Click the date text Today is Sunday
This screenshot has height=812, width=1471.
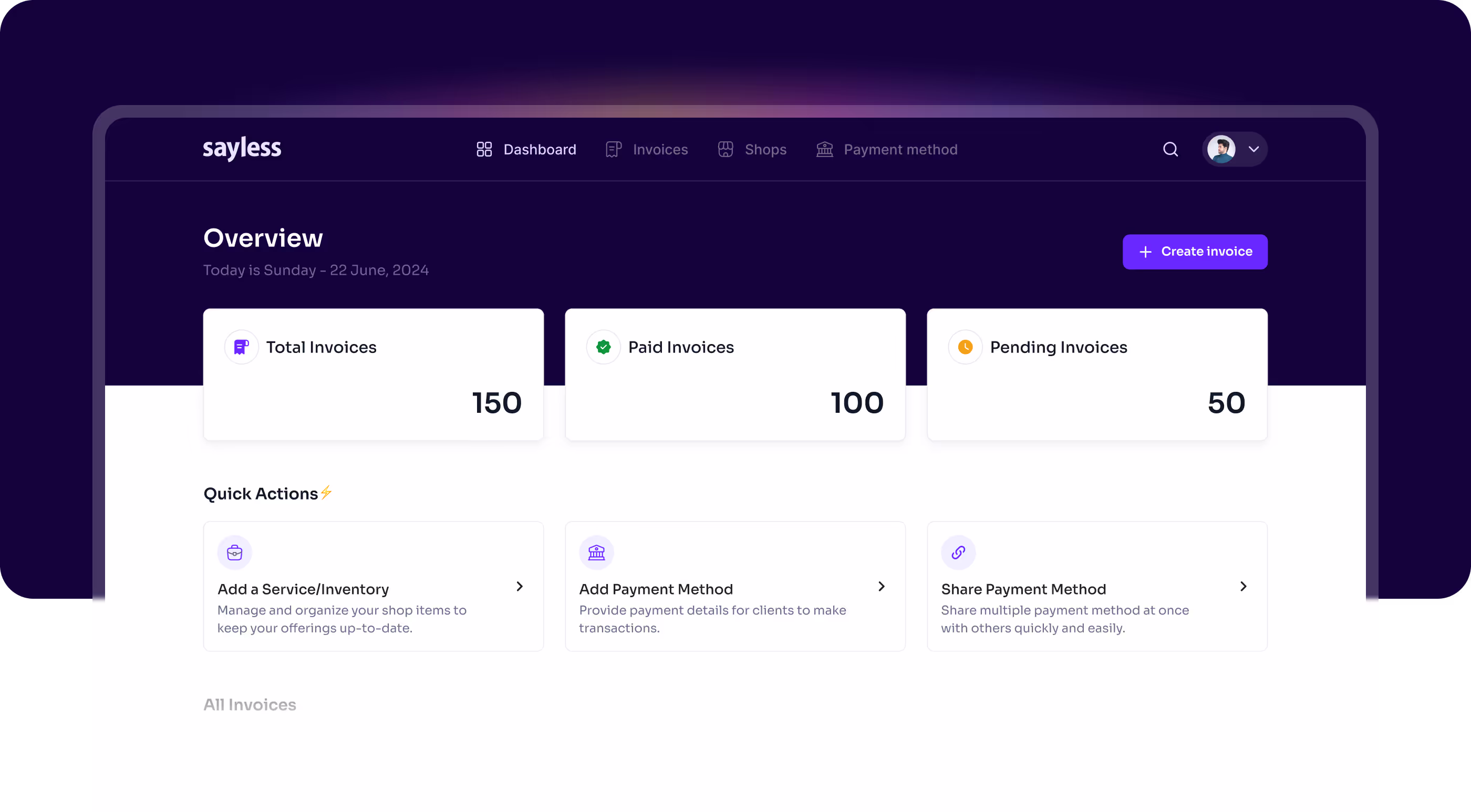[316, 270]
